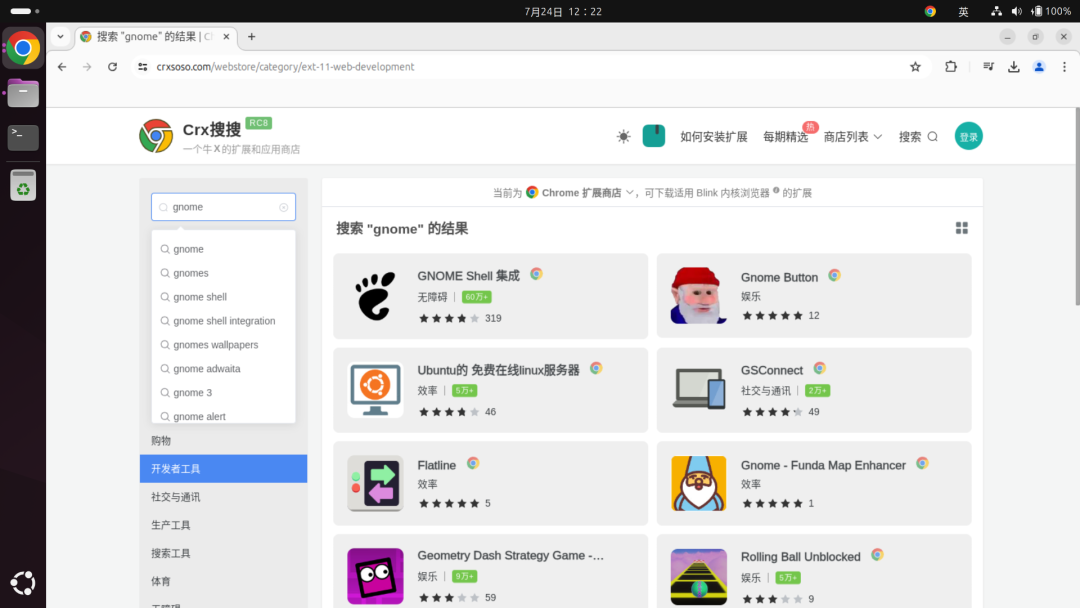Choose 'gnome shell integration' suggestion
The height and width of the screenshot is (608, 1080).
pos(223,321)
